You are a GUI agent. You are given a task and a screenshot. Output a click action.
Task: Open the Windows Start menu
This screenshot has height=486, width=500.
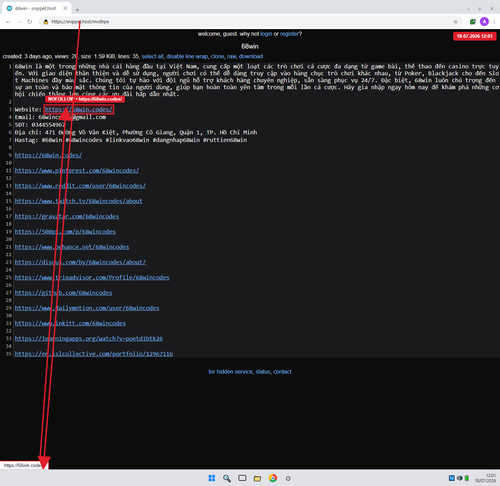pos(212,478)
